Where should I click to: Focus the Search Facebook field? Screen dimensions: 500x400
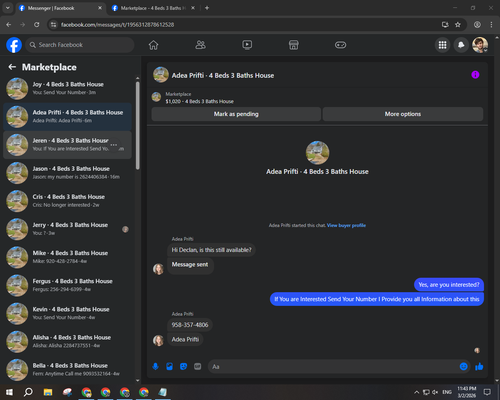pos(80,45)
